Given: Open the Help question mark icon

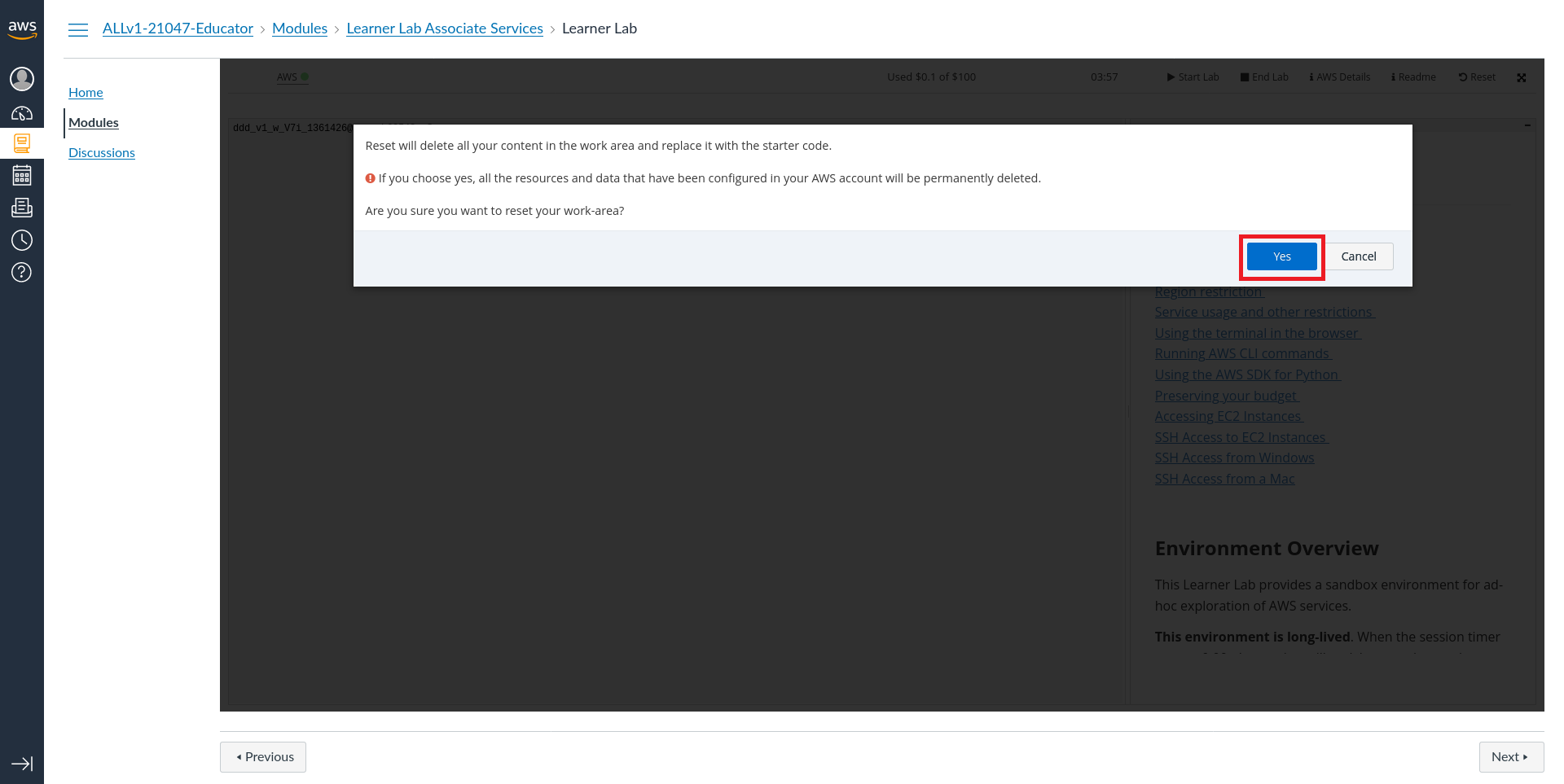Looking at the screenshot, I should (x=22, y=272).
